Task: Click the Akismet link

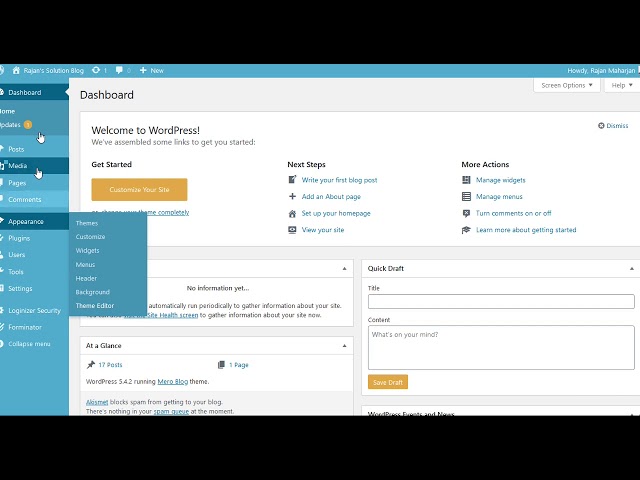Action: coord(97,402)
